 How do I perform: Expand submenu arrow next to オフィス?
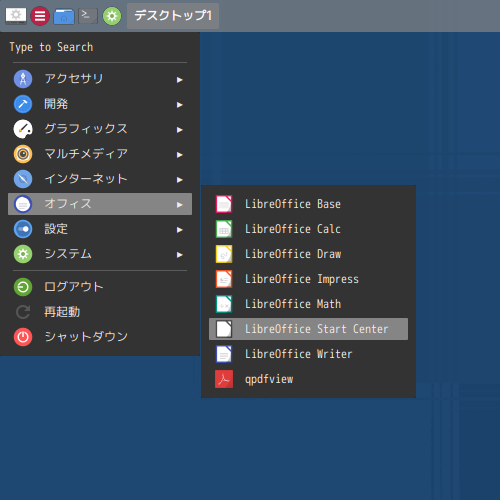pyautogui.click(x=180, y=205)
